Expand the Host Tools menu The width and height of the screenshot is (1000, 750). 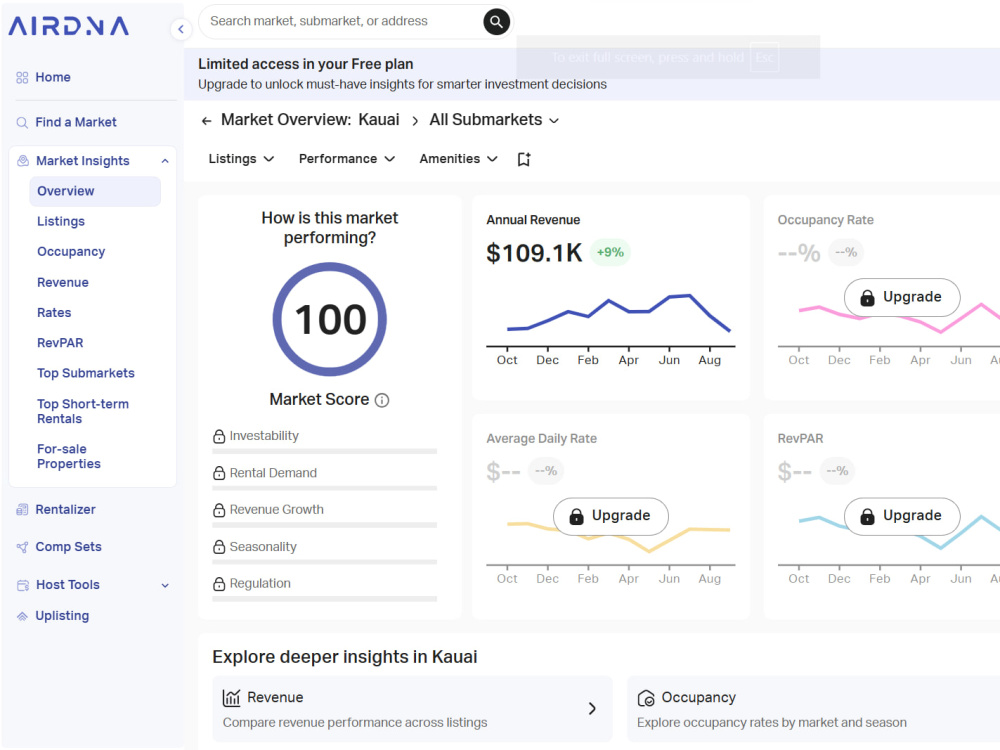165,585
